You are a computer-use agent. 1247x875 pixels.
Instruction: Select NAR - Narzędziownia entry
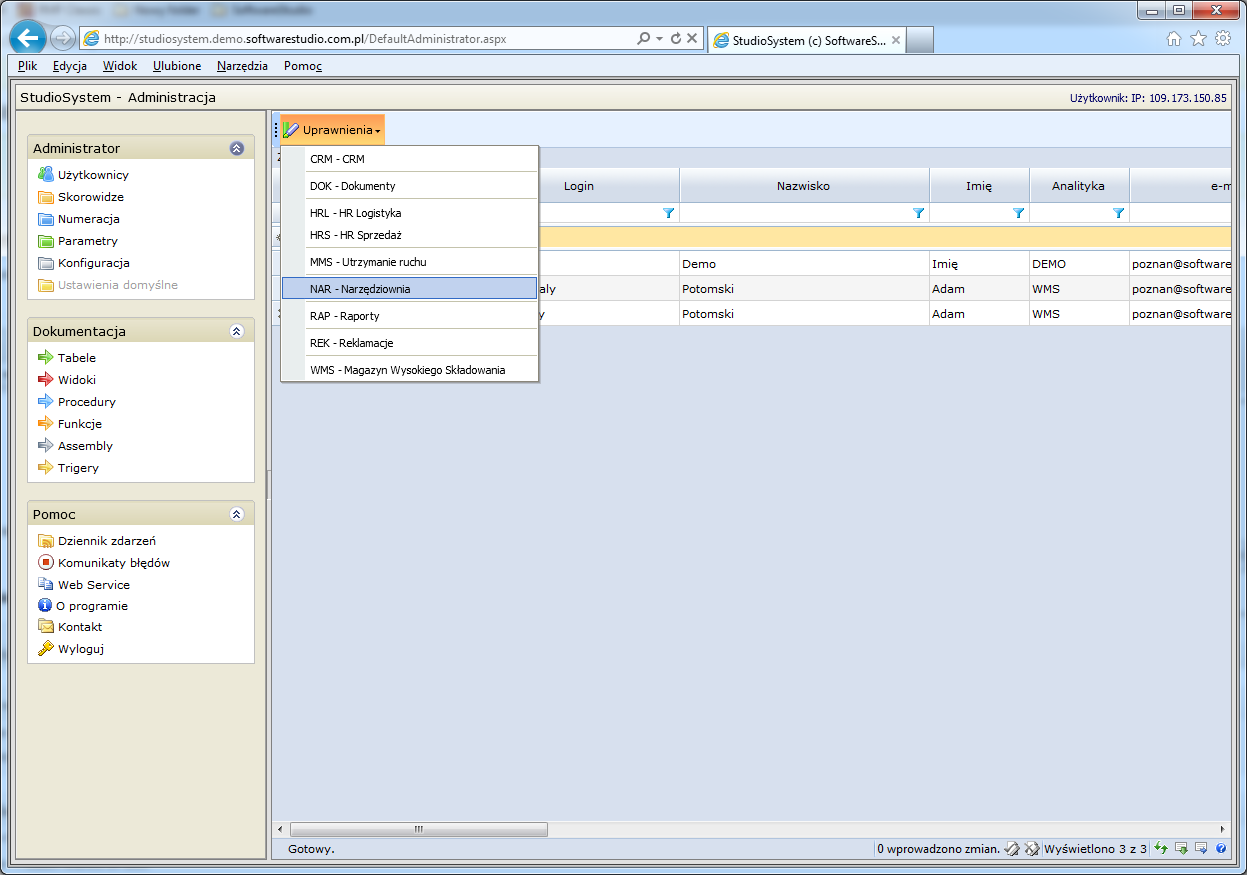click(409, 289)
